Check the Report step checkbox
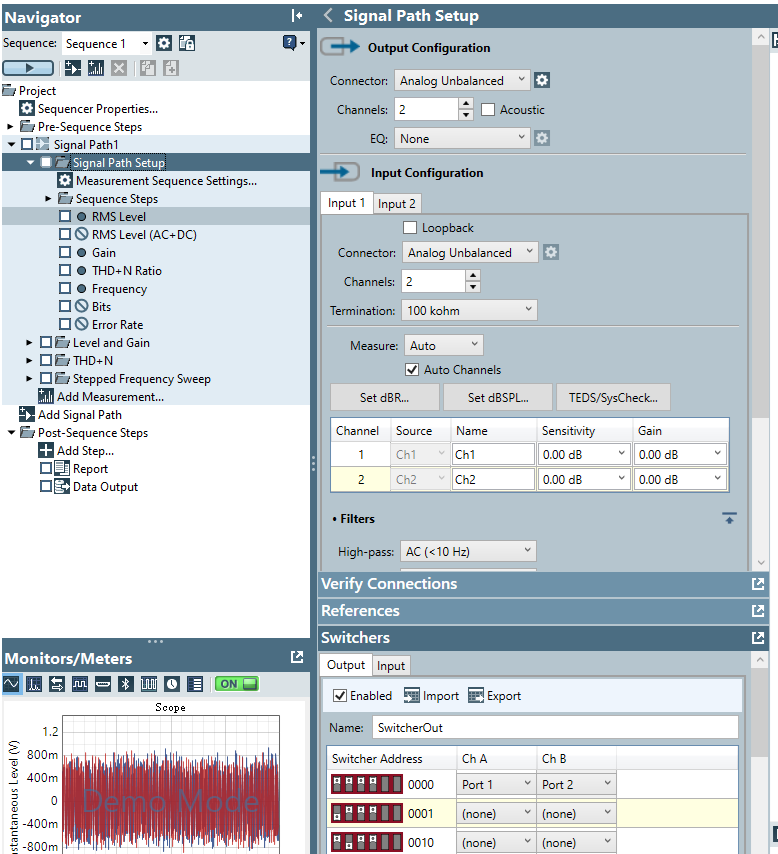 pyautogui.click(x=46, y=468)
